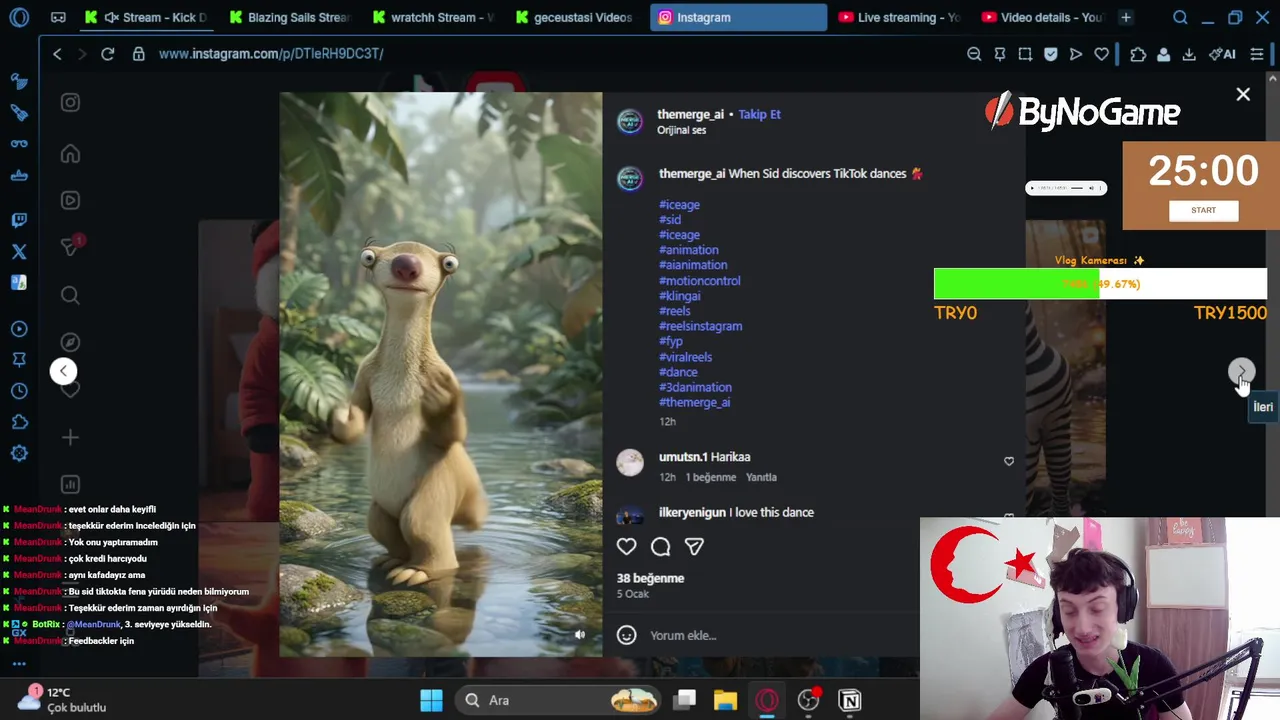
Task: Open Instagram direct messages icon
Action: tap(70, 246)
